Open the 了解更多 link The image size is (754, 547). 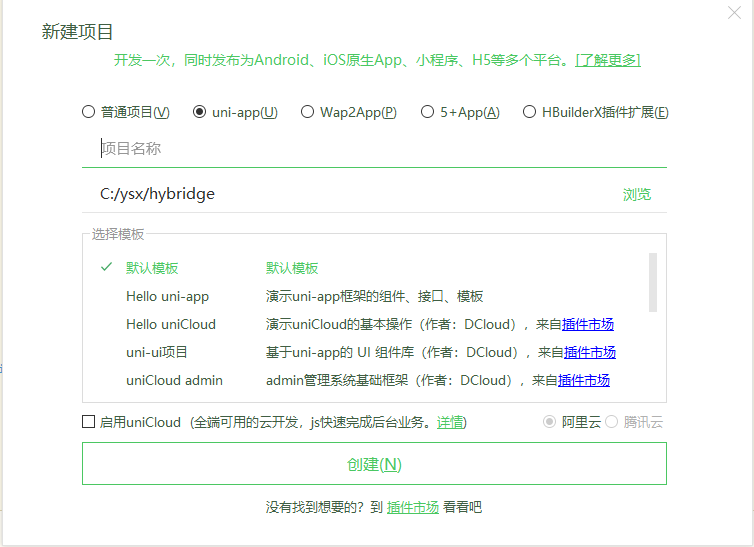pos(608,60)
